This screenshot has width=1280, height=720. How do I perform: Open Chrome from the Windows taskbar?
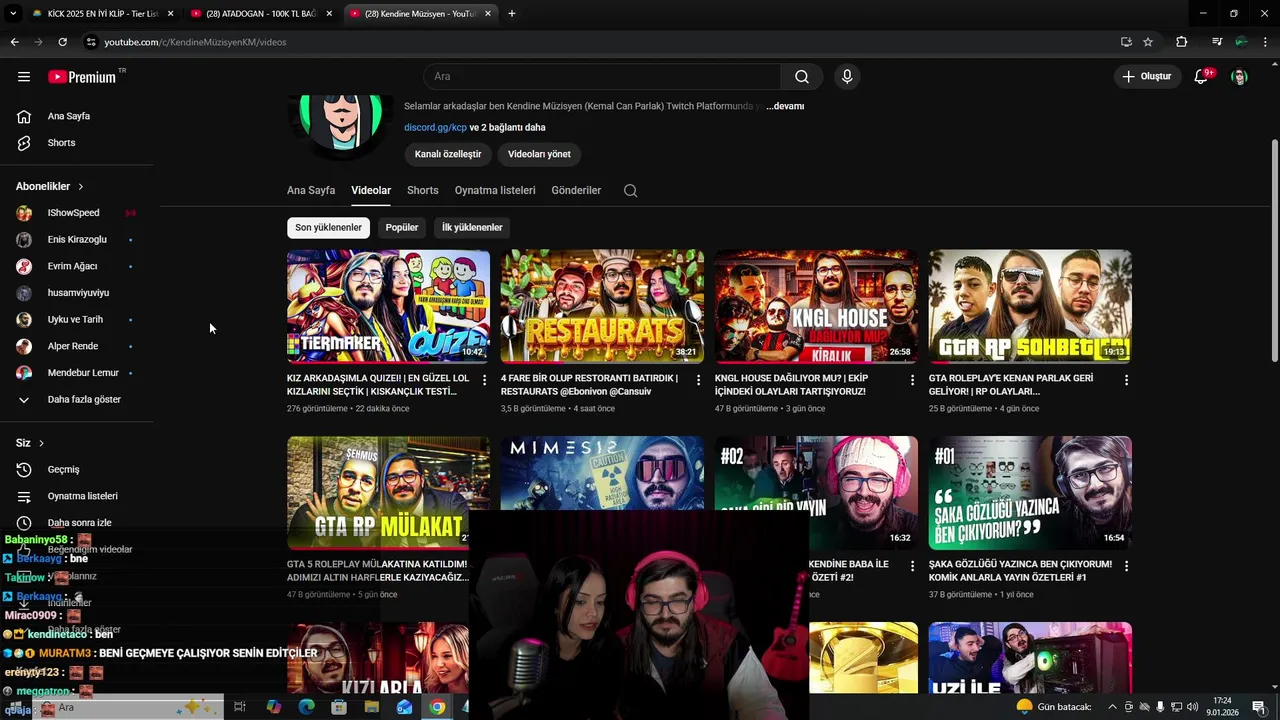437,707
